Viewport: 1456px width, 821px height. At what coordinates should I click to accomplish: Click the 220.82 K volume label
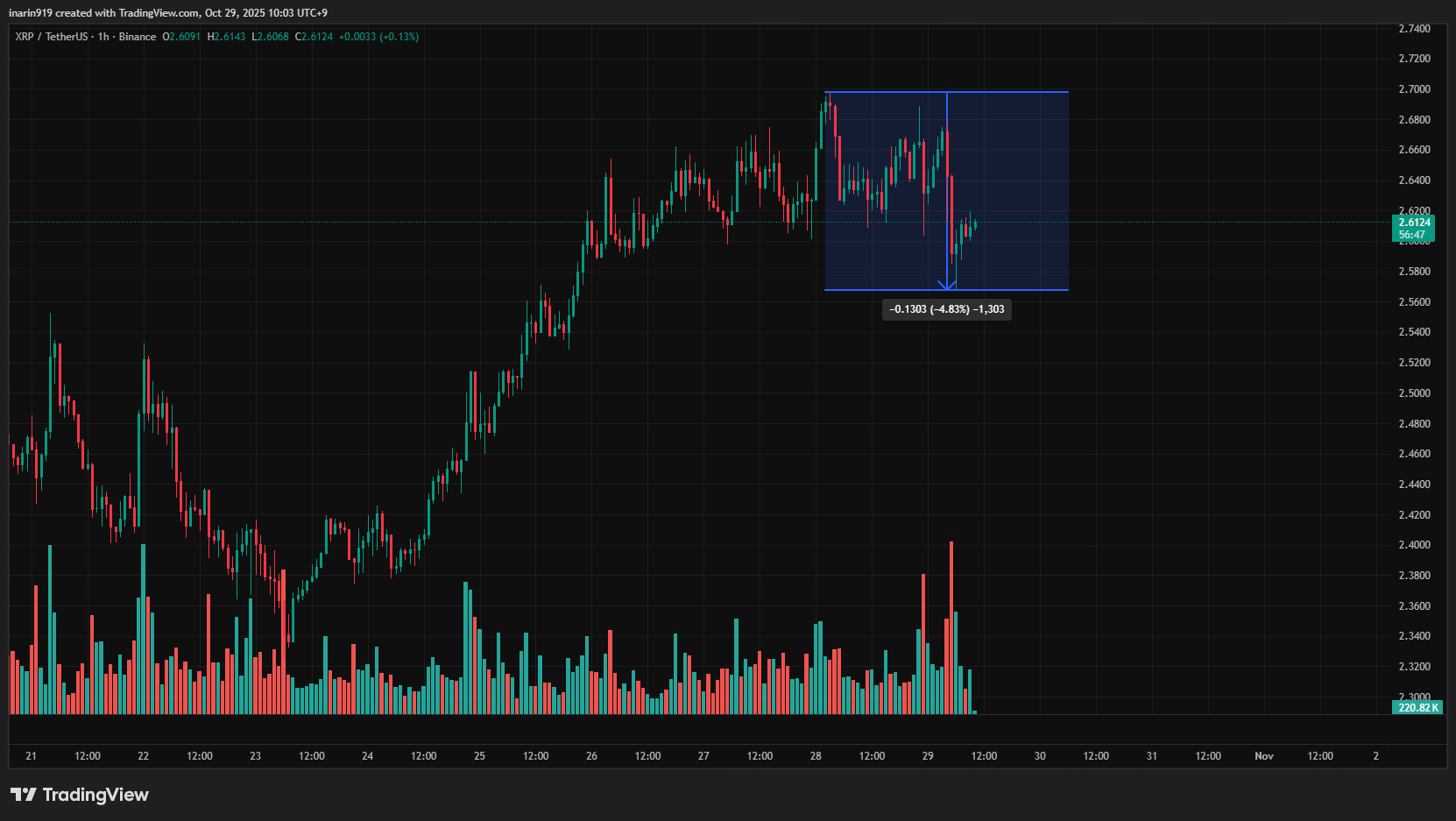coord(1417,707)
